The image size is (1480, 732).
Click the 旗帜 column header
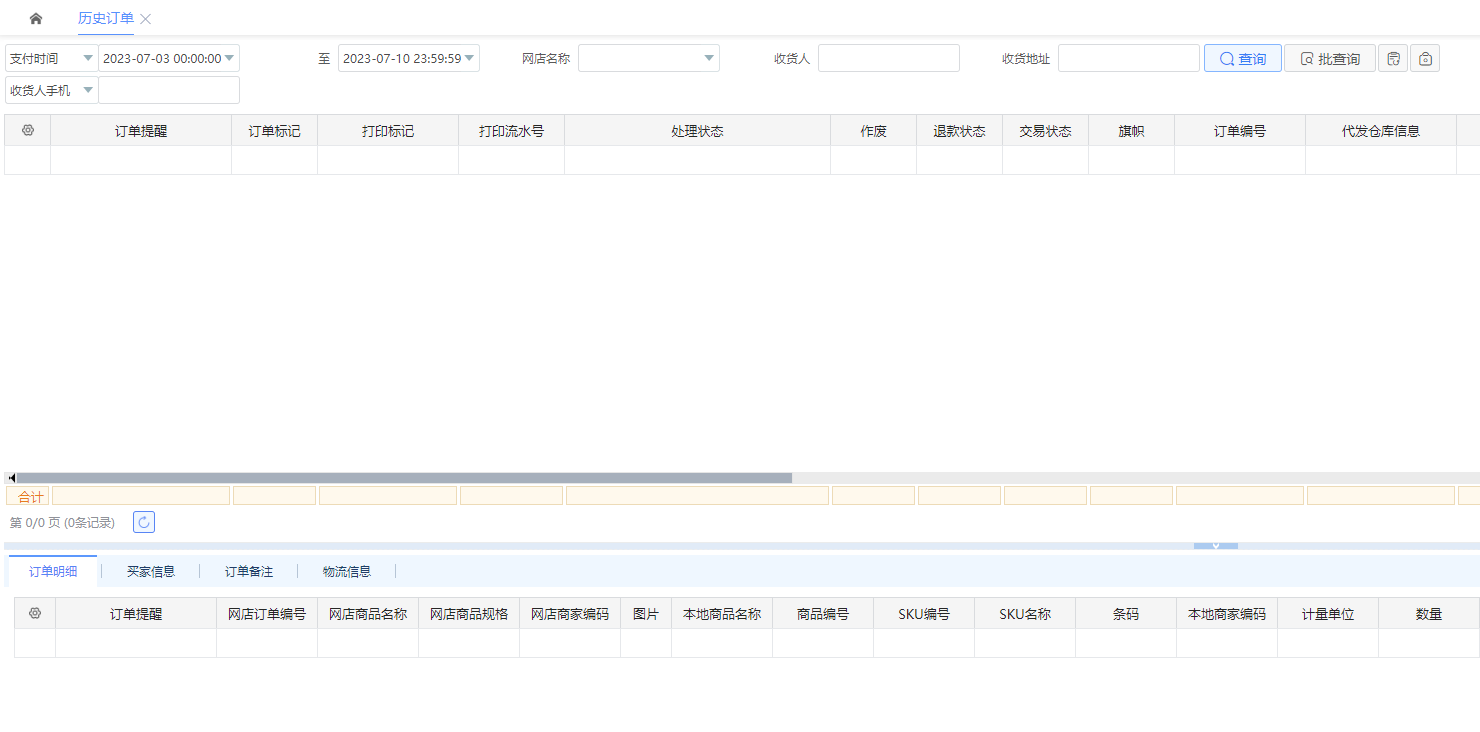[1131, 131]
